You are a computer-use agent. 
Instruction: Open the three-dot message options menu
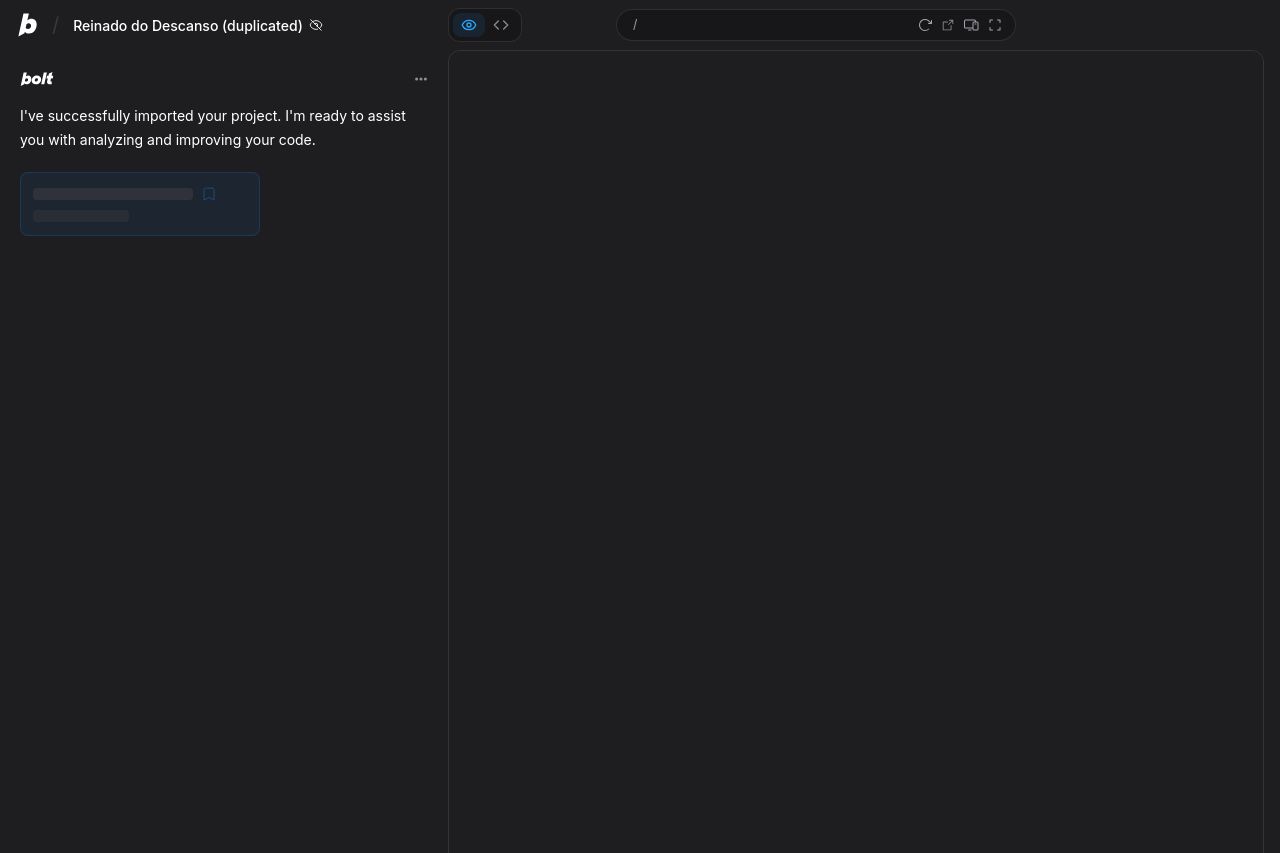click(x=421, y=79)
